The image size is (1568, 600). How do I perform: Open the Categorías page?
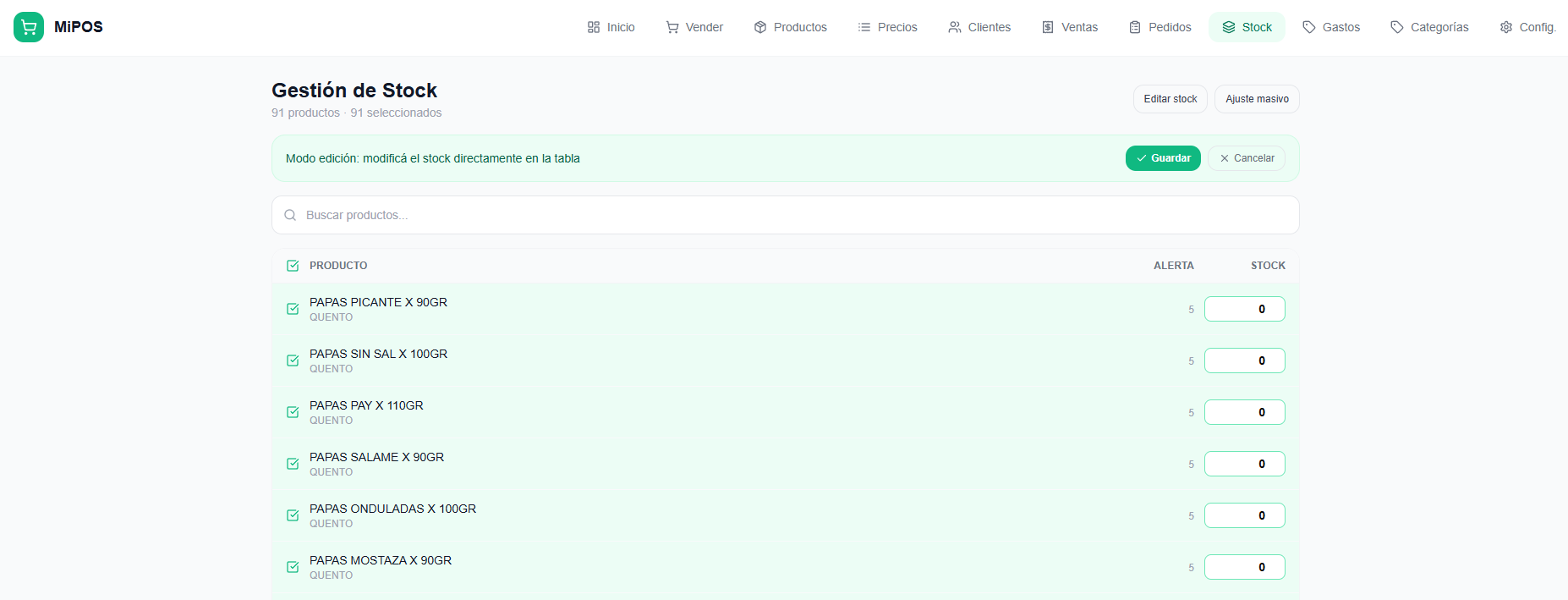(x=1429, y=27)
